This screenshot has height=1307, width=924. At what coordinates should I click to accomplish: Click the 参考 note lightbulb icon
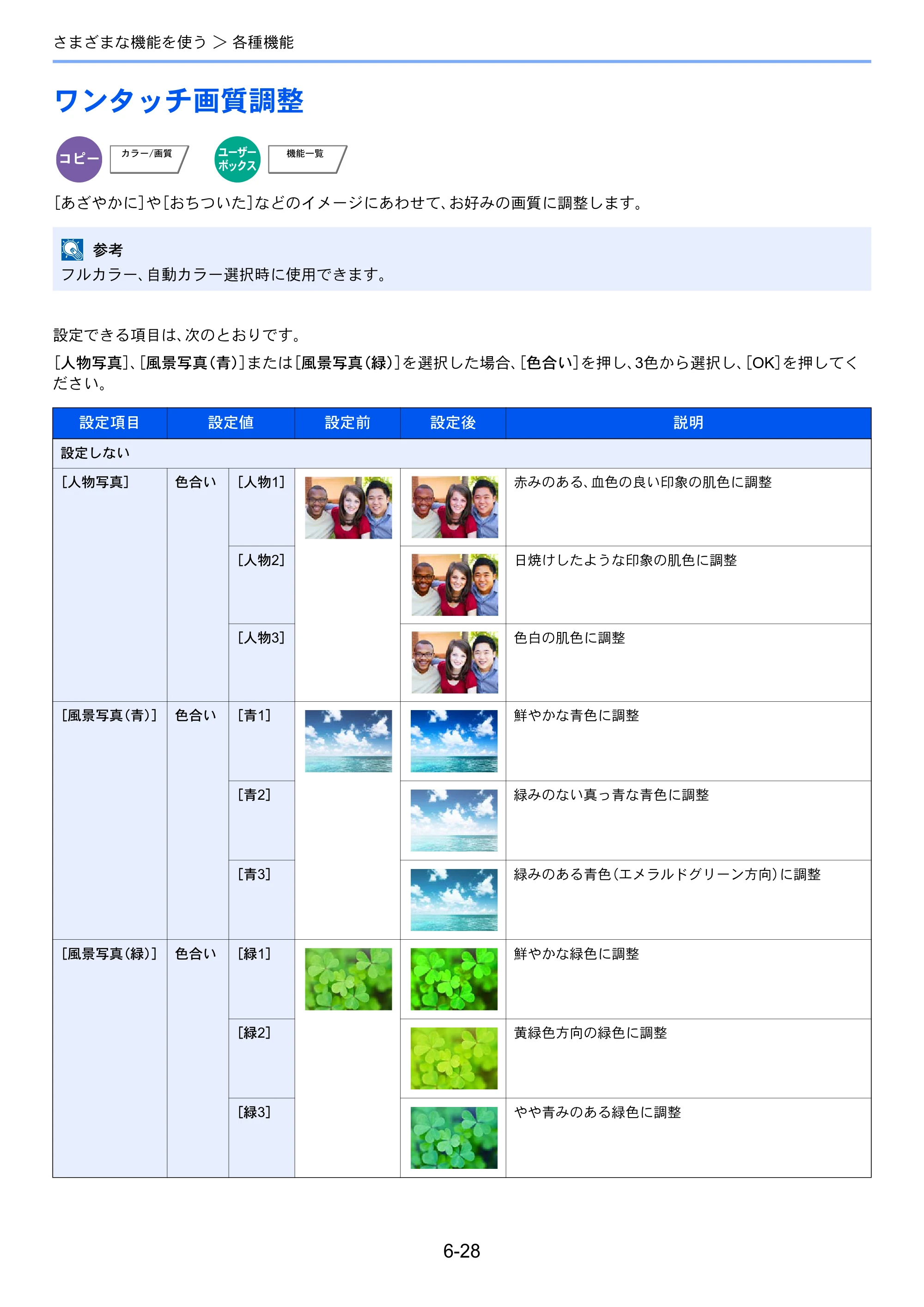tap(73, 250)
